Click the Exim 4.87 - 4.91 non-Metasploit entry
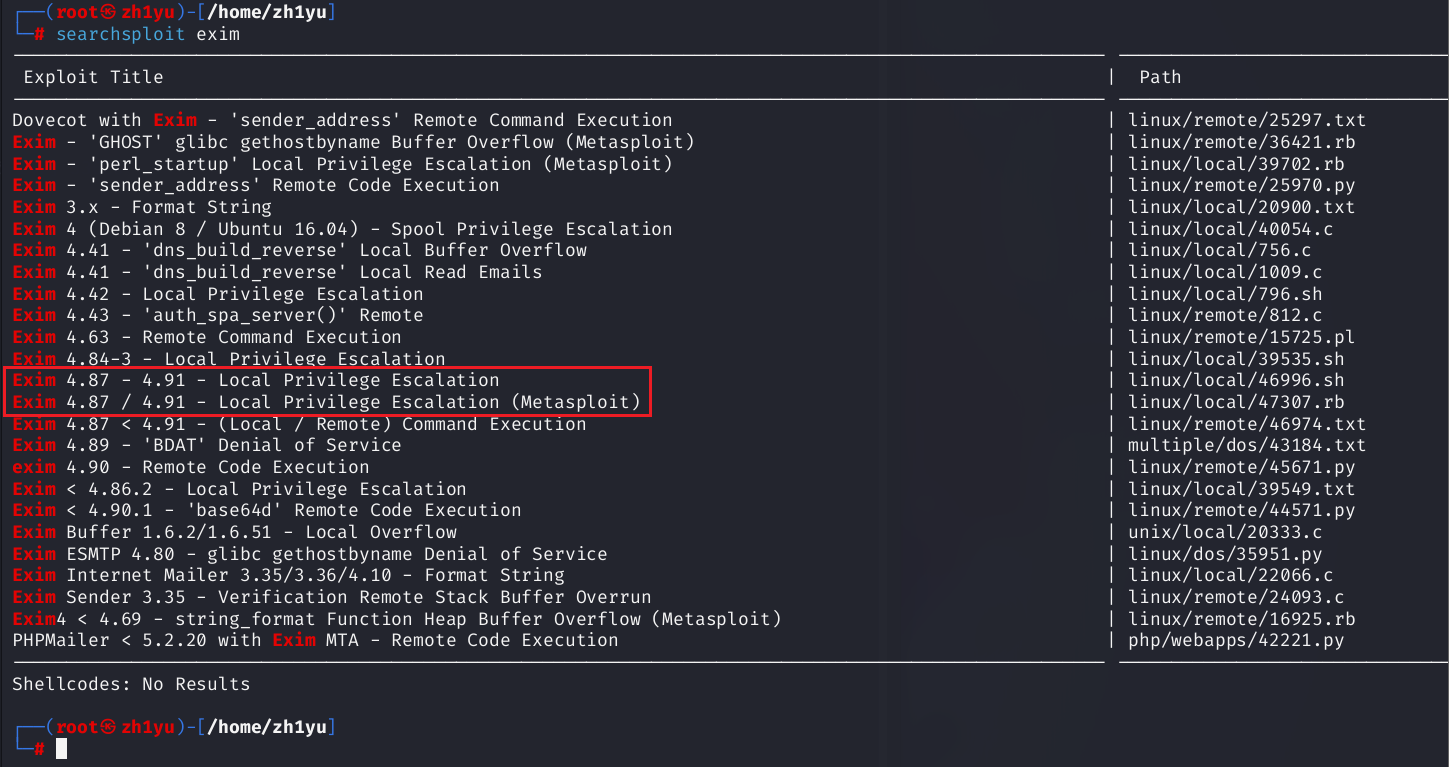 pos(255,380)
